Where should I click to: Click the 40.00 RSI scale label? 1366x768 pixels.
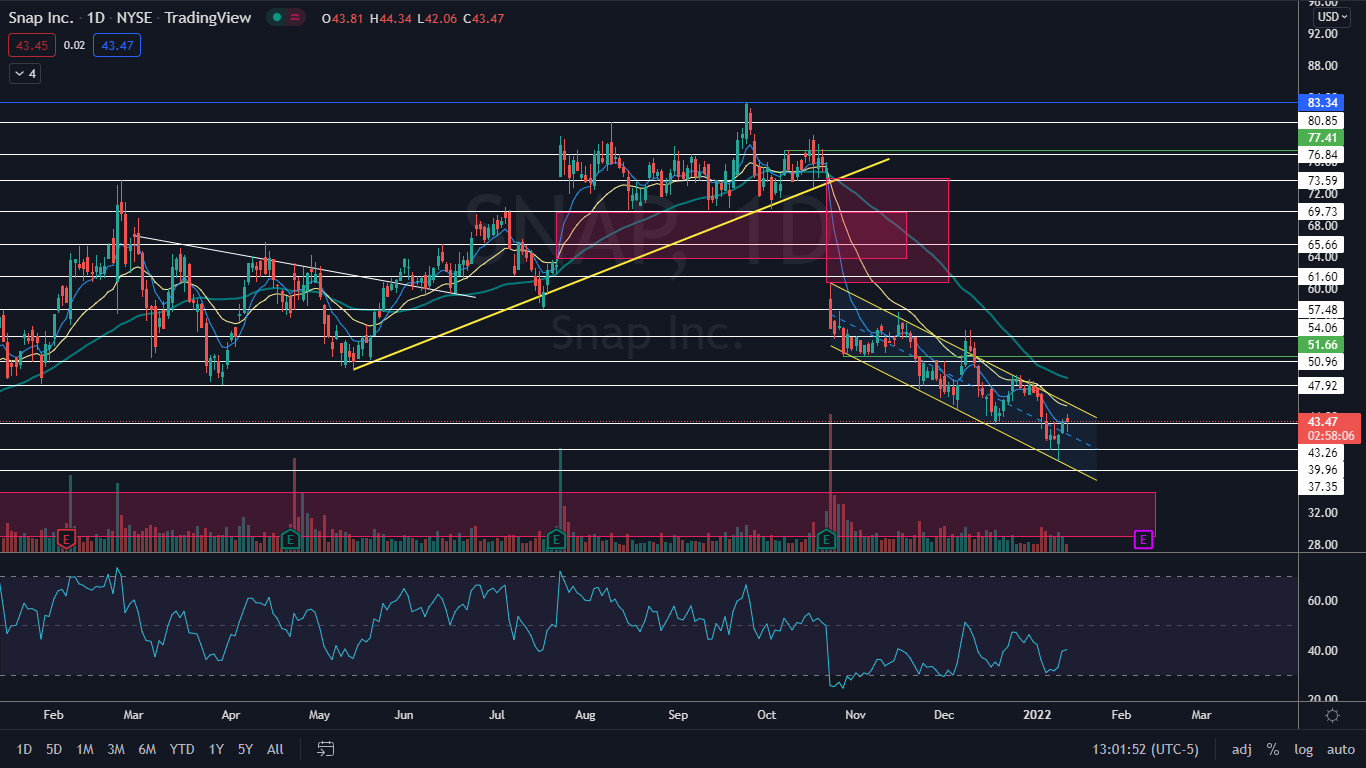coord(1322,651)
